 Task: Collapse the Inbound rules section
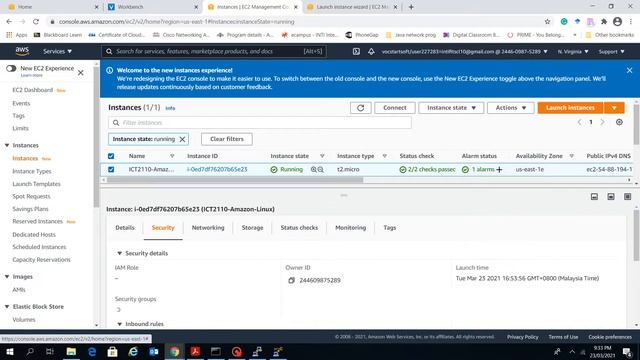click(x=120, y=324)
